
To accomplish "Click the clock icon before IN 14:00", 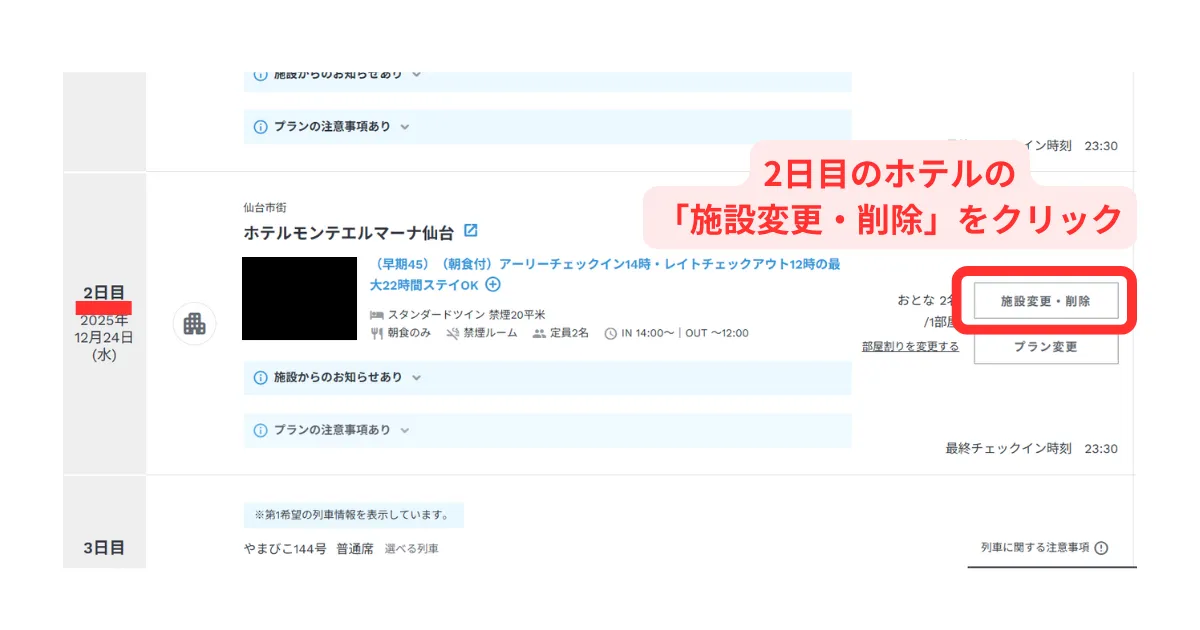I will [610, 333].
